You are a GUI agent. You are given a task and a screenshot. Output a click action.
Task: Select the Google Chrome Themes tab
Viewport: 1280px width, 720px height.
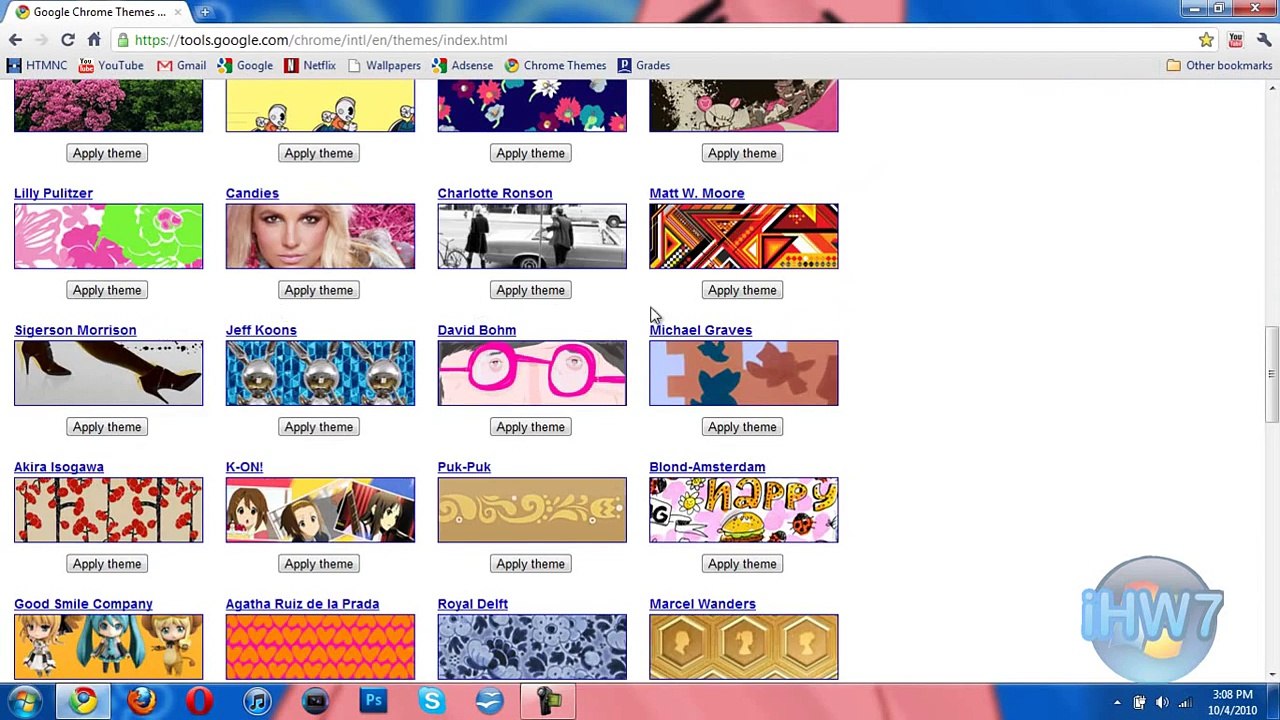pos(97,12)
